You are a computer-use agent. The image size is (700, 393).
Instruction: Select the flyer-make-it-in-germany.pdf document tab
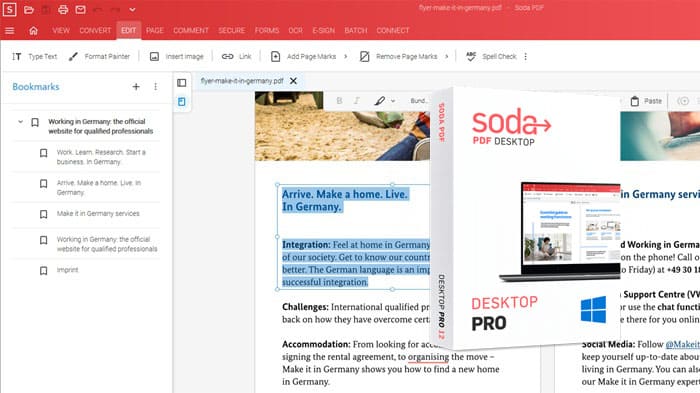pyautogui.click(x=242, y=81)
